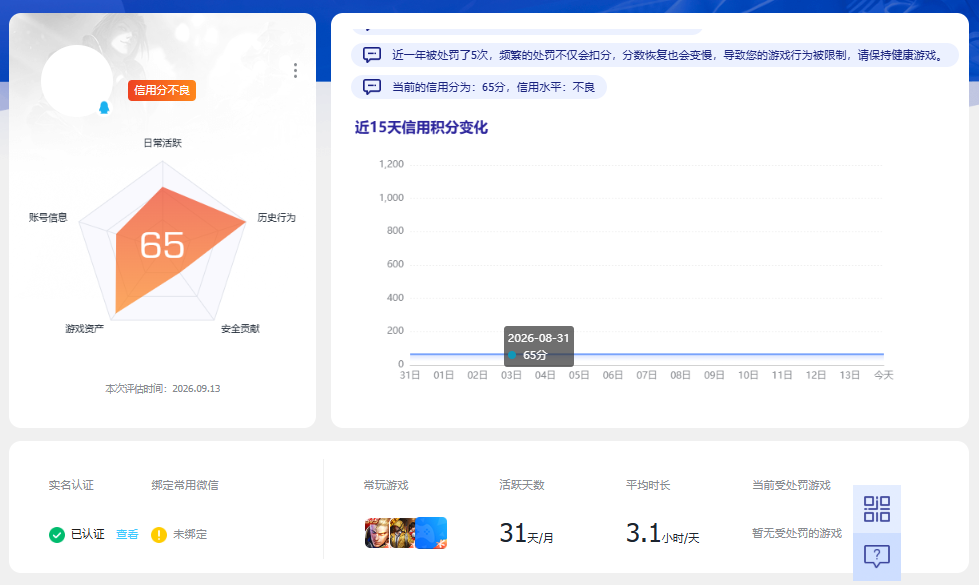Viewport: 979px width, 585px height.
Task: Click the 65分 value in the tooltip
Action: point(535,355)
